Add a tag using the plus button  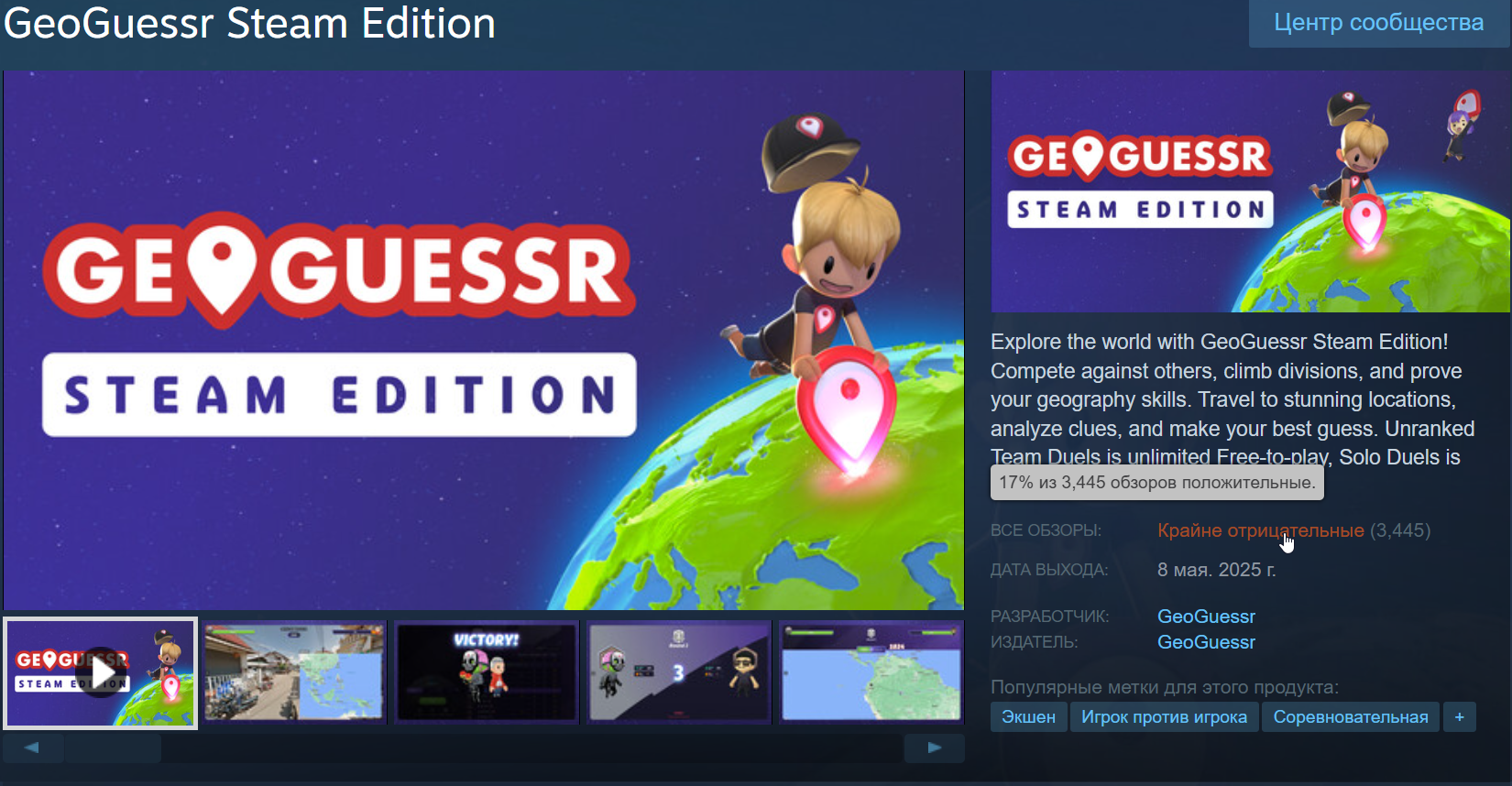click(1460, 717)
